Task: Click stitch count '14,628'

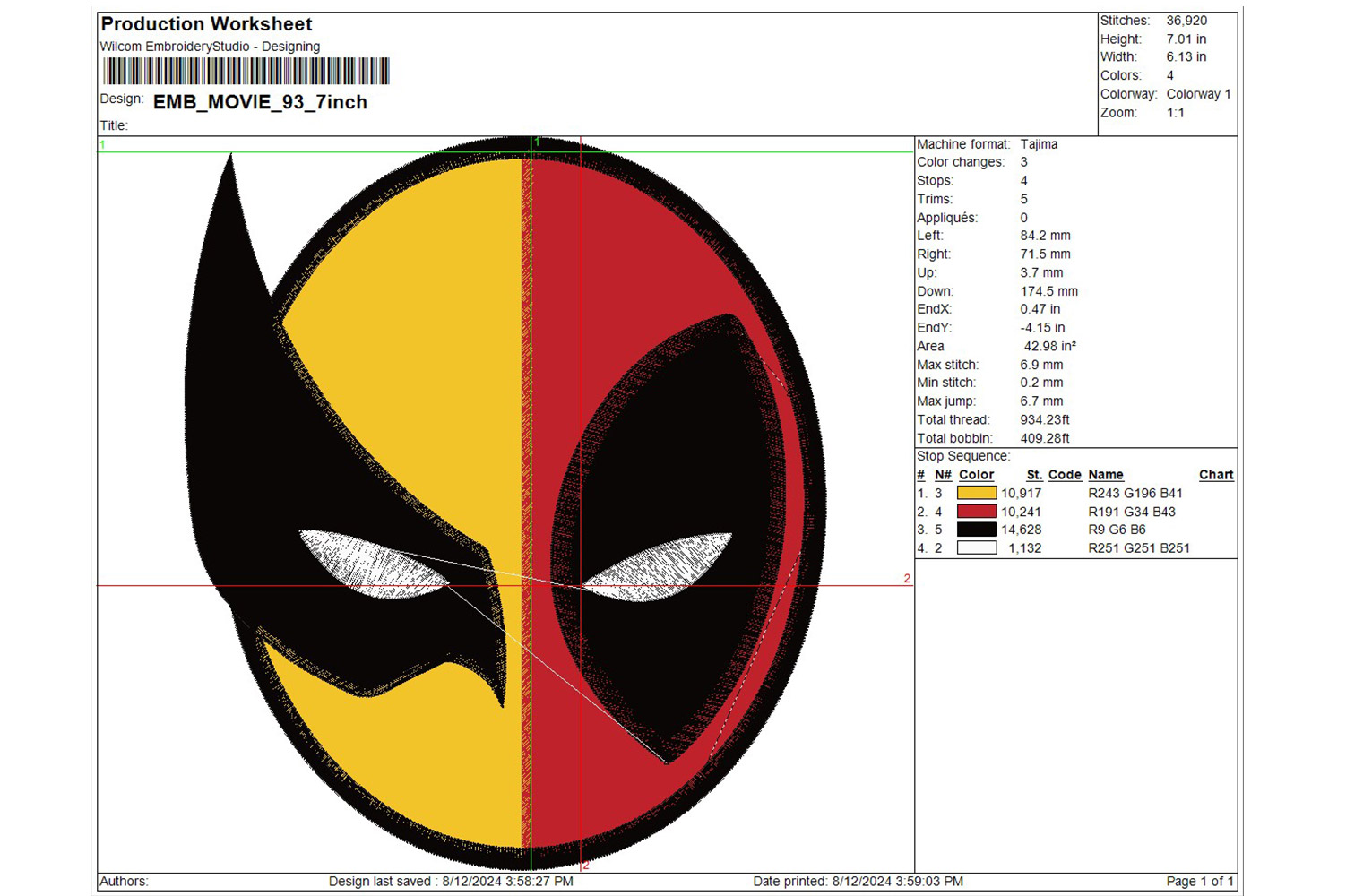Action: (x=1021, y=530)
